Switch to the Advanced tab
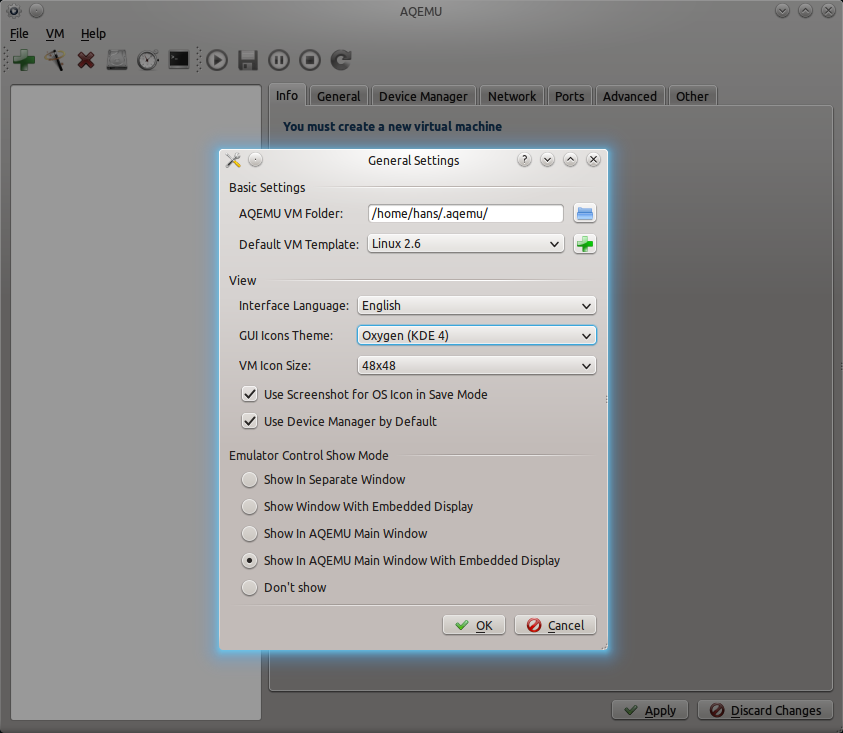The image size is (843, 733). pyautogui.click(x=630, y=96)
